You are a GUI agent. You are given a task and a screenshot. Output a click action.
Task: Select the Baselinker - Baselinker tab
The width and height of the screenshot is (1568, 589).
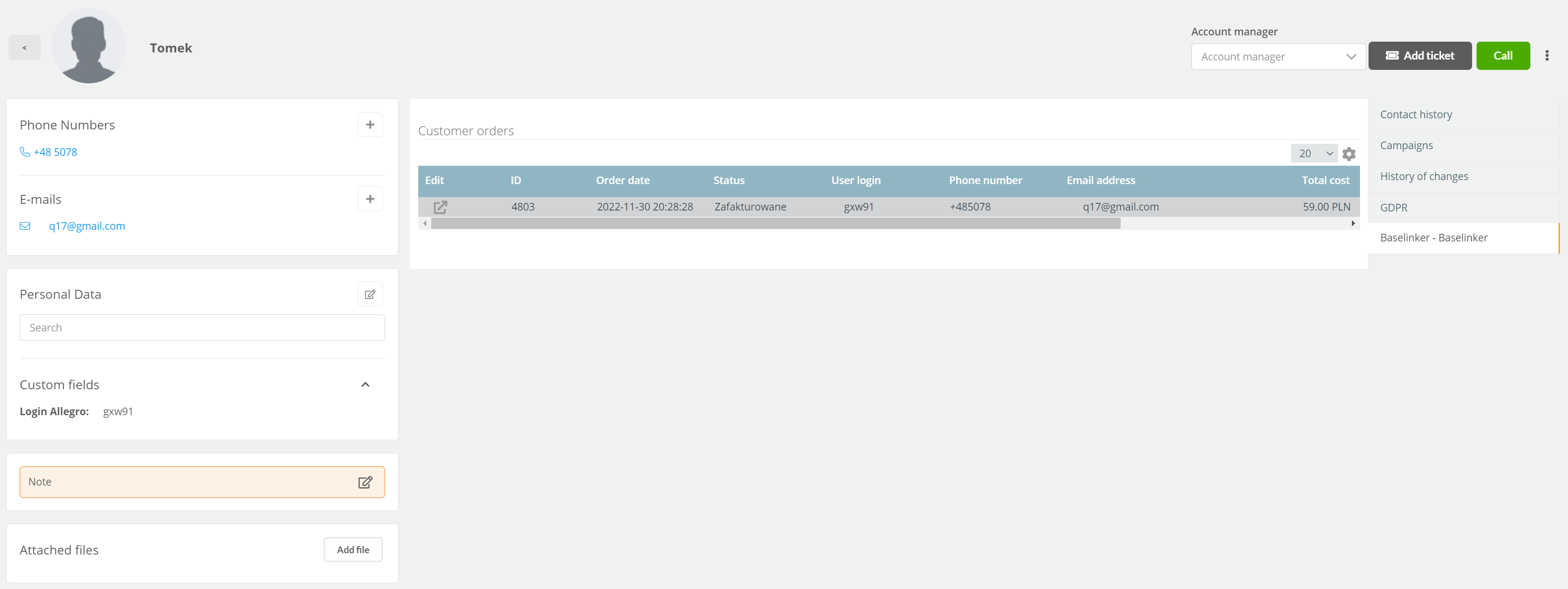click(x=1463, y=239)
